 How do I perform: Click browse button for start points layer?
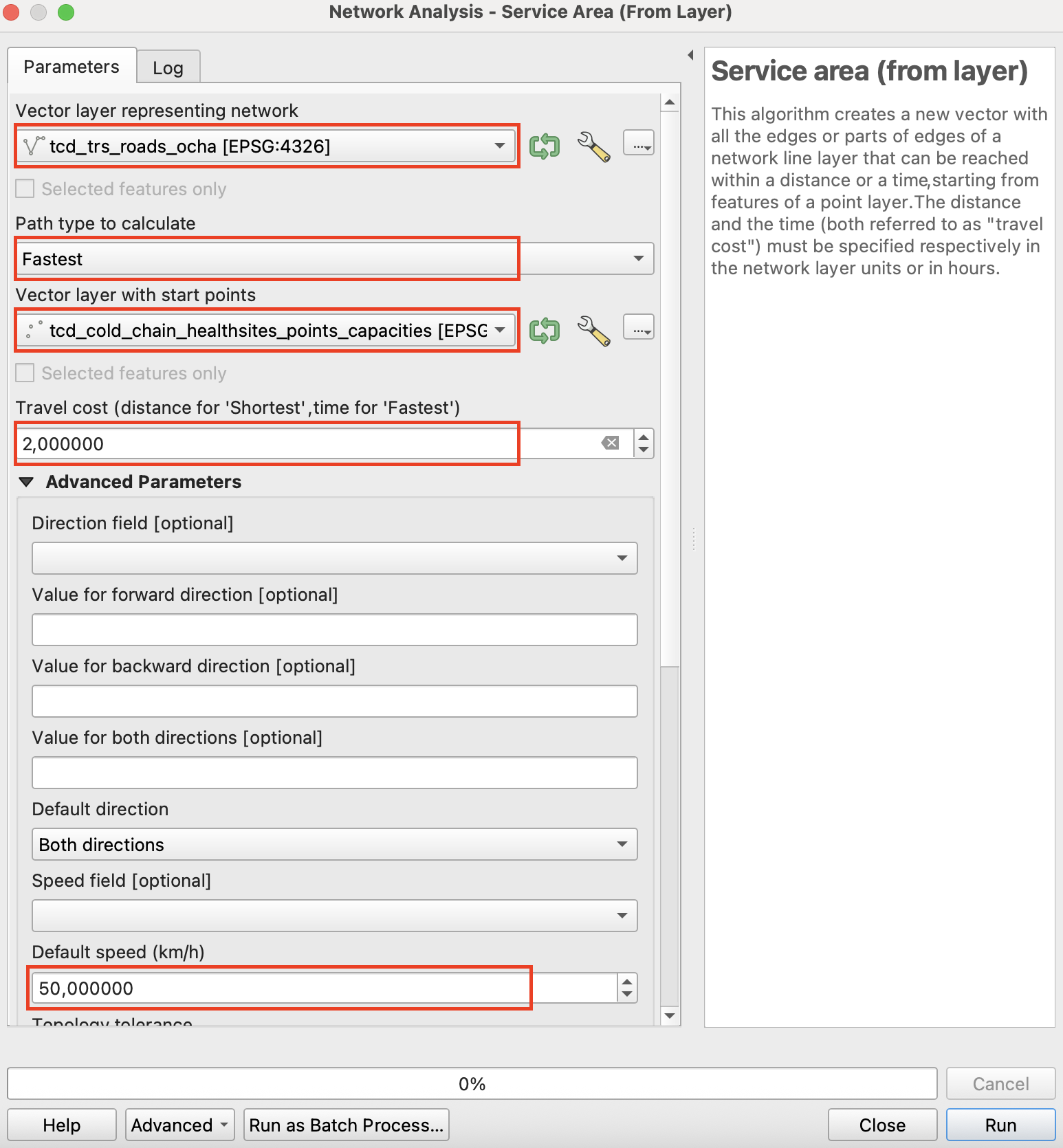click(x=638, y=327)
